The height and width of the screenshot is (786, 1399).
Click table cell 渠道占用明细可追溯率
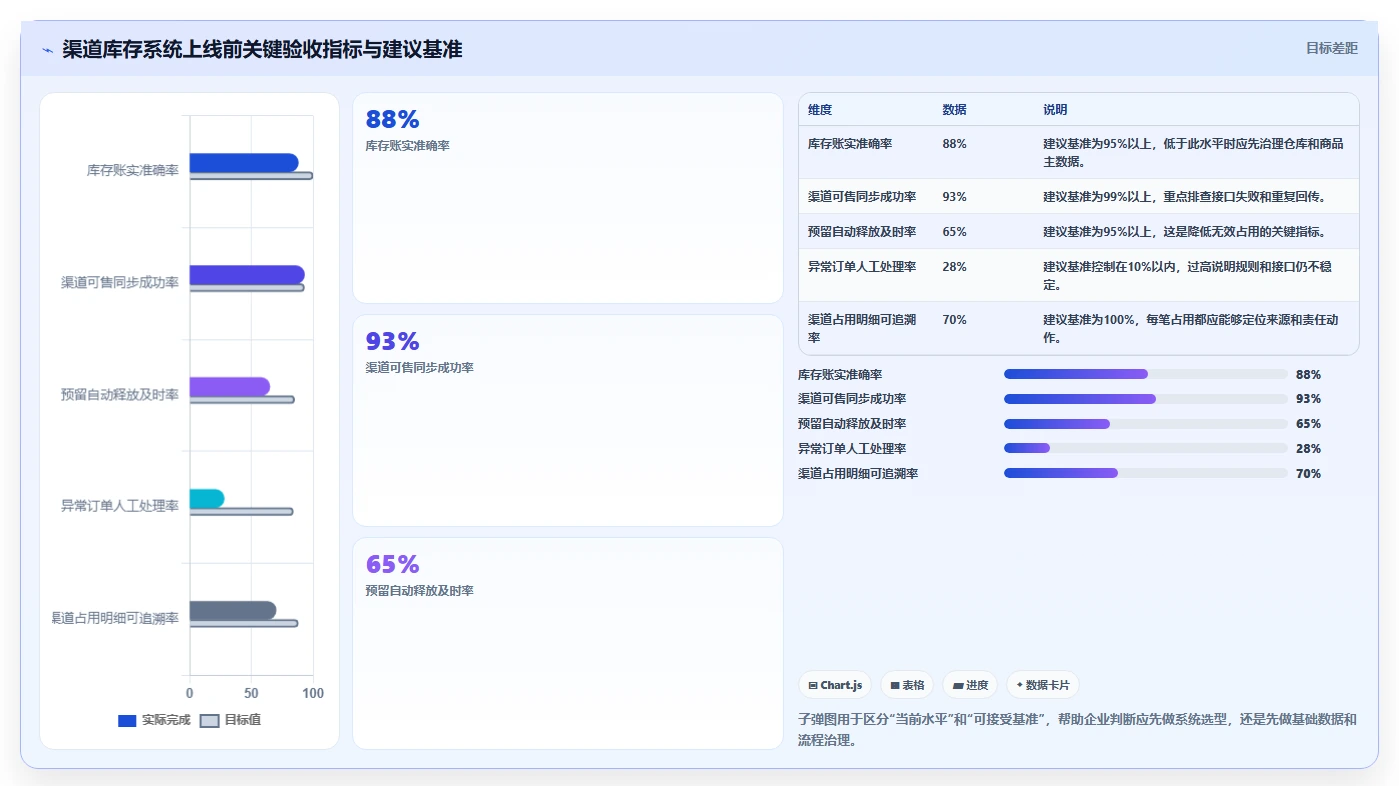[x=868, y=329]
